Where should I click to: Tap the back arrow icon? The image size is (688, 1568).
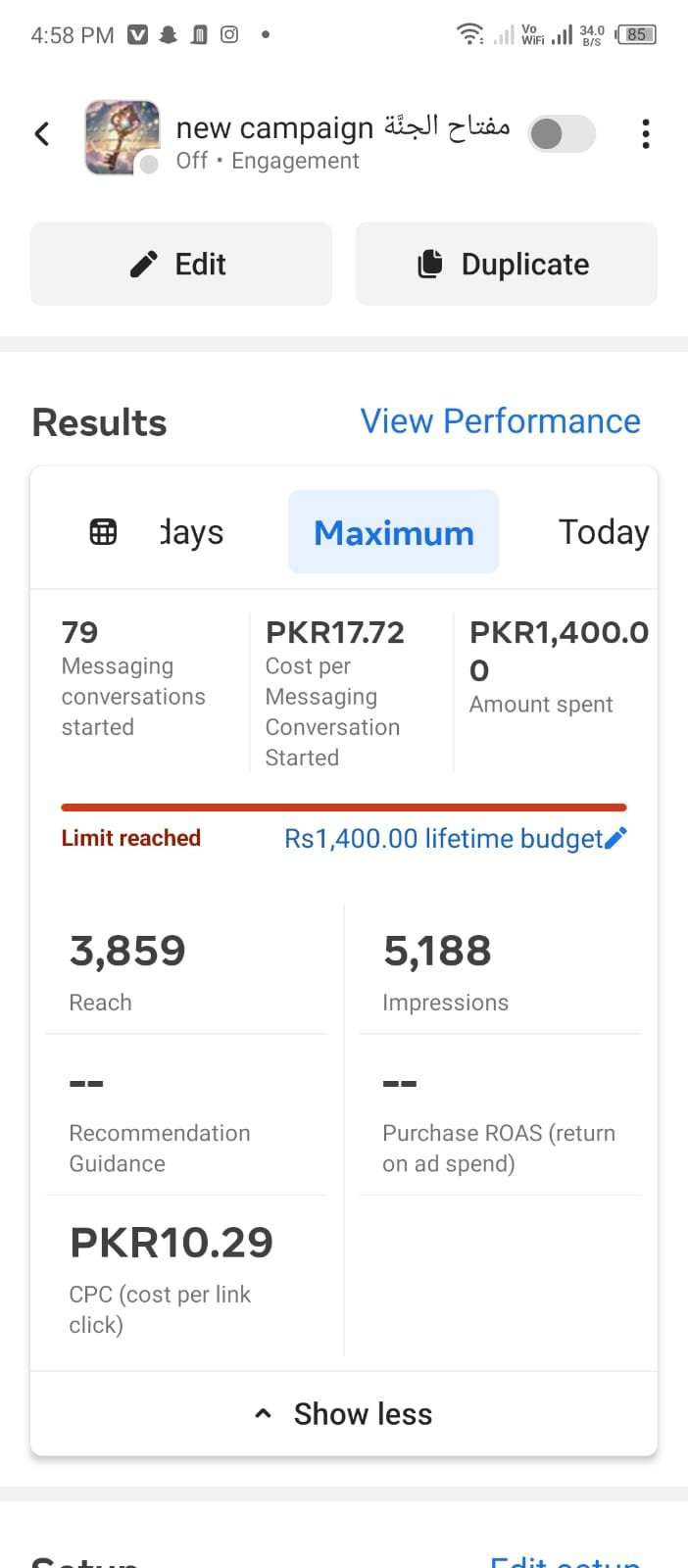click(x=42, y=134)
